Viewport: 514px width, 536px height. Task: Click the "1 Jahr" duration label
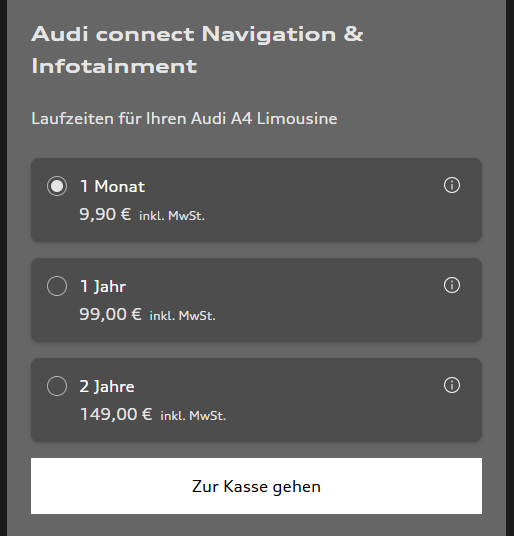pos(103,286)
